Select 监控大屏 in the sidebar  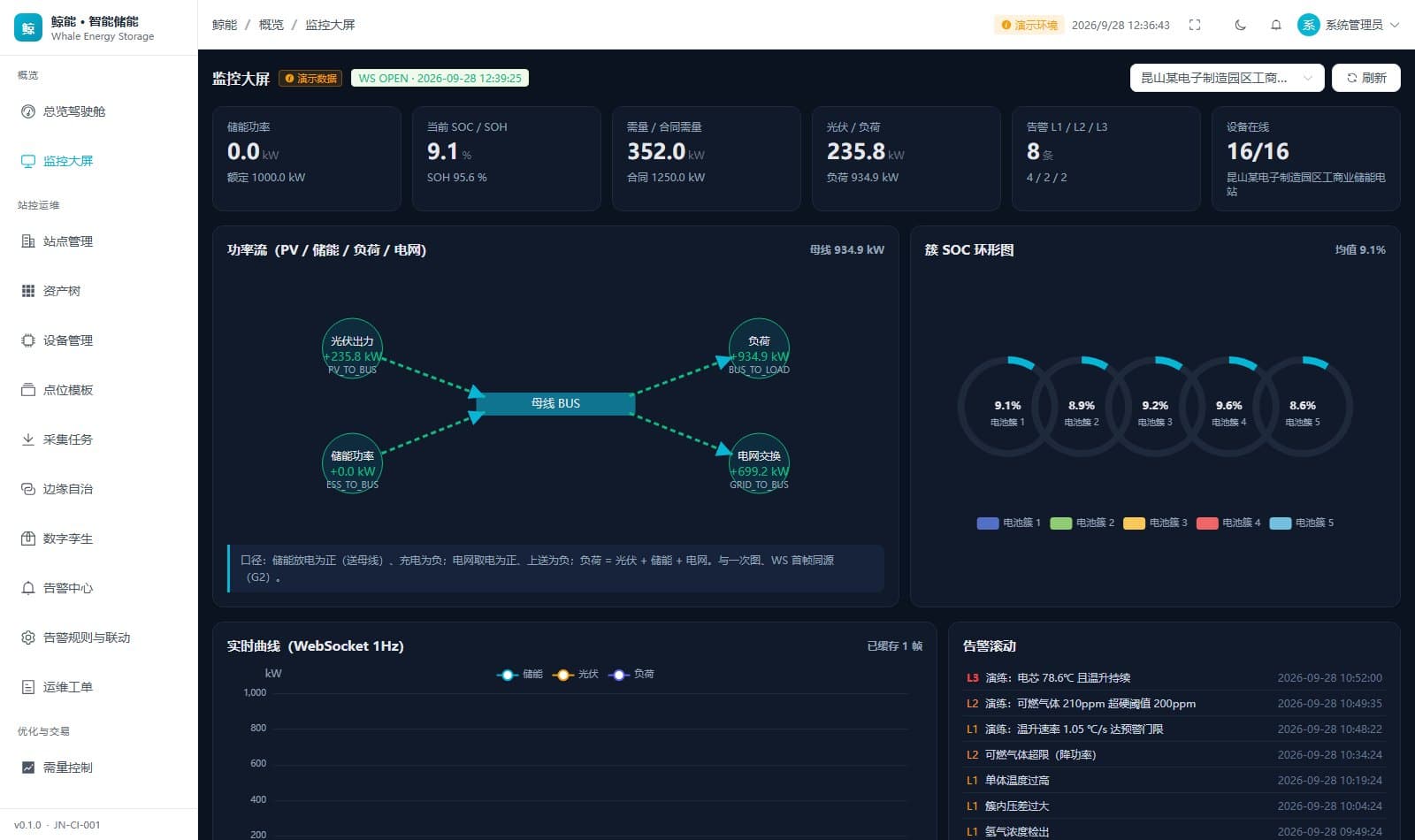tap(98, 161)
